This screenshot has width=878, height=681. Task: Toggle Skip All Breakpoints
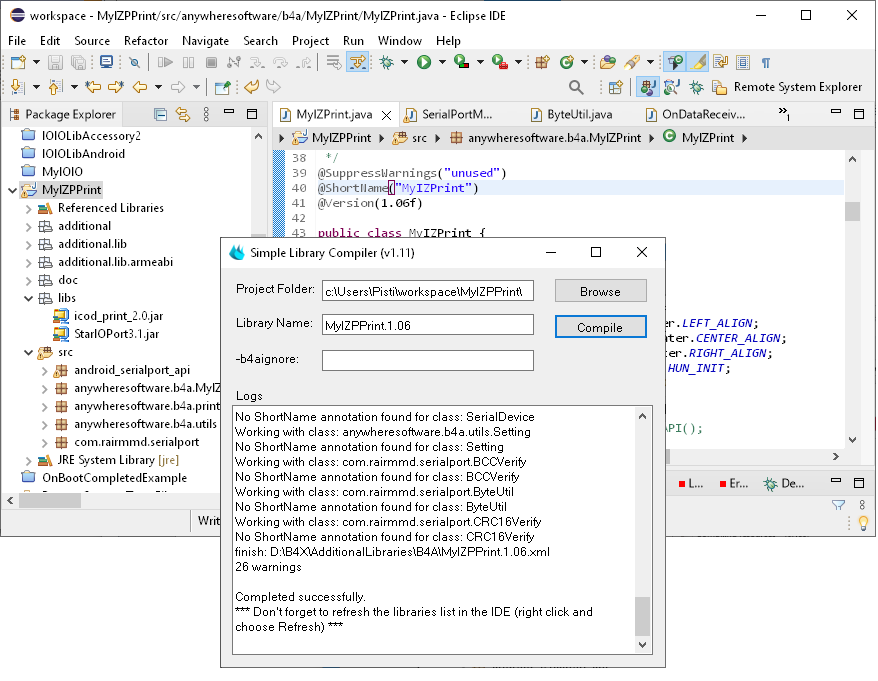click(x=134, y=62)
